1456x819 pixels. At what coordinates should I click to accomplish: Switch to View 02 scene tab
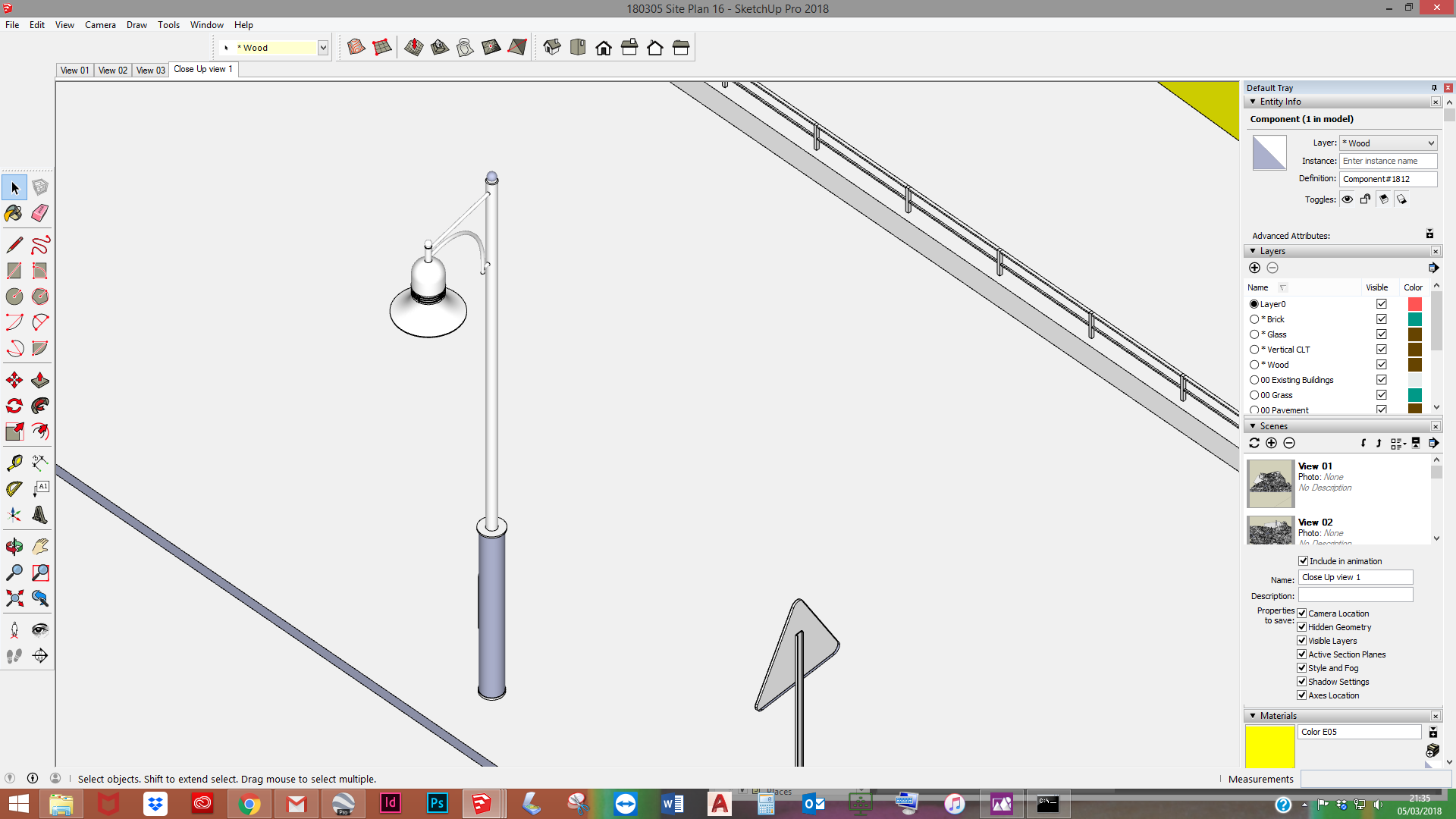pos(113,70)
